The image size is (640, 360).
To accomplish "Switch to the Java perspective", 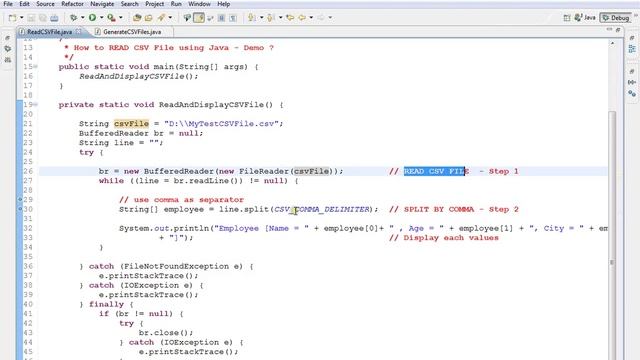I will [x=585, y=18].
